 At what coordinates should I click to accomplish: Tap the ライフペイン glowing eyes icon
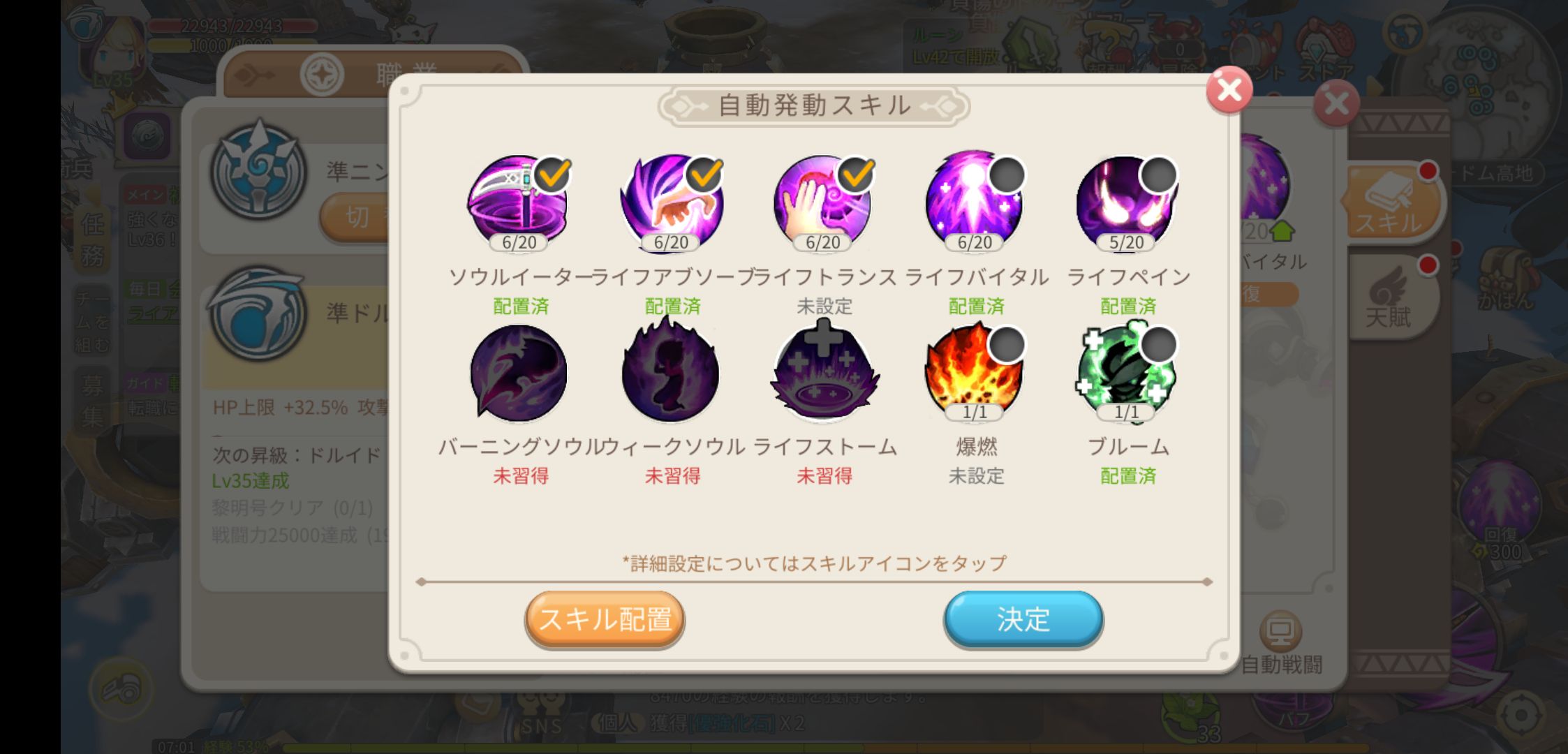pos(1126,204)
